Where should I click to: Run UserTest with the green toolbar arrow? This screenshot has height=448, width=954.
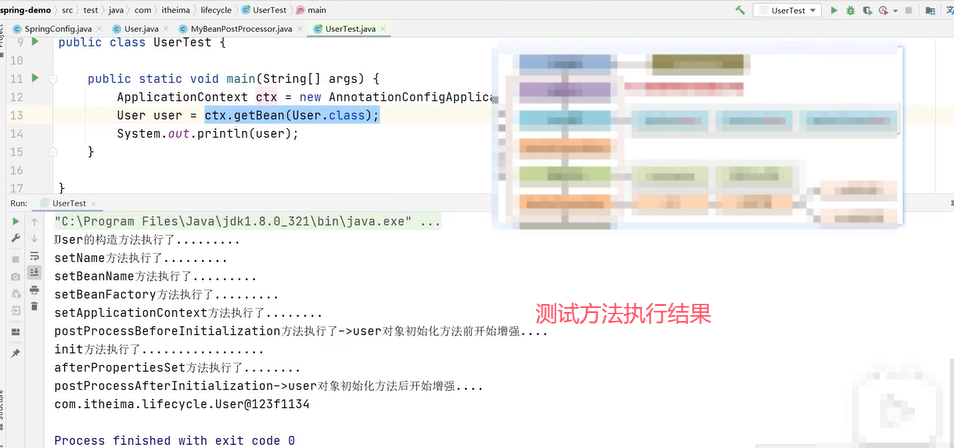pyautogui.click(x=834, y=10)
